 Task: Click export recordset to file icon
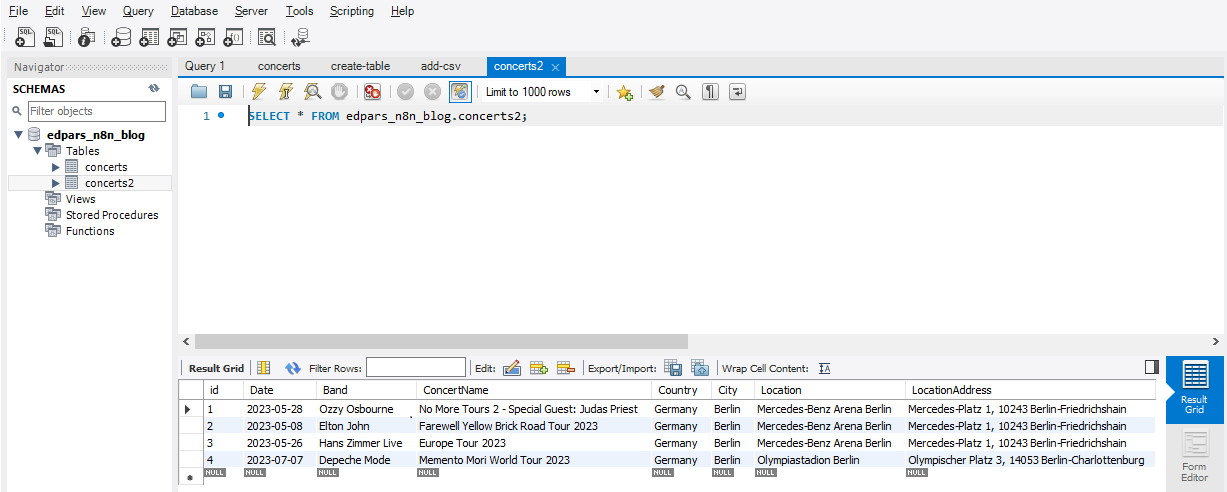click(673, 368)
